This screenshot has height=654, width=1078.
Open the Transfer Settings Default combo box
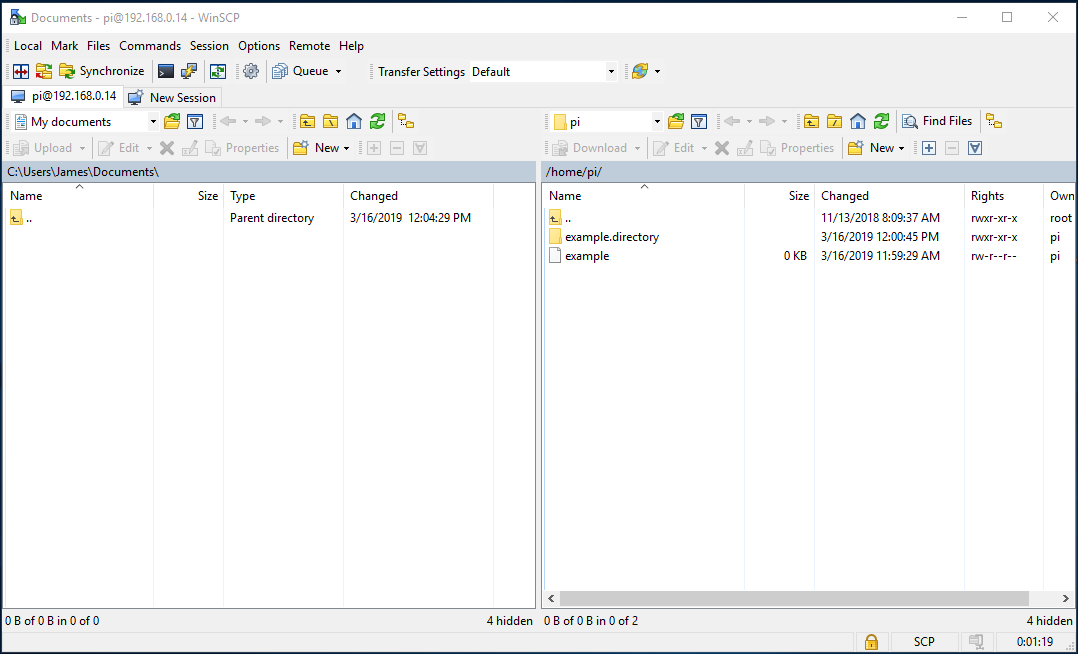point(543,72)
